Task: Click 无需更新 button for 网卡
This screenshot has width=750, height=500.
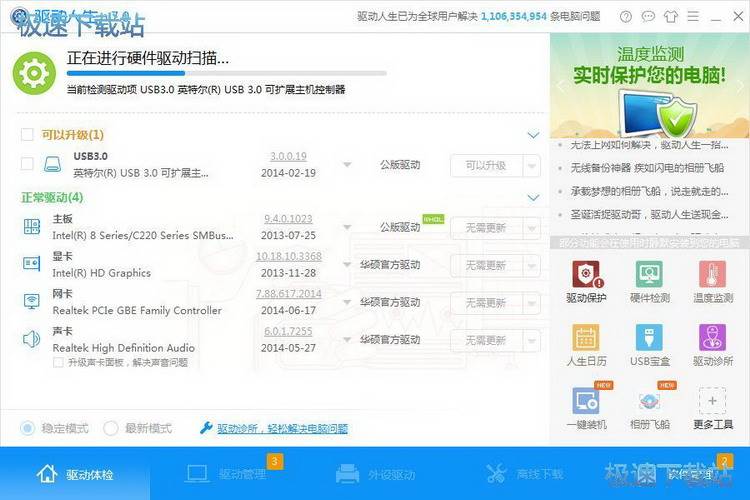Action: (x=486, y=303)
